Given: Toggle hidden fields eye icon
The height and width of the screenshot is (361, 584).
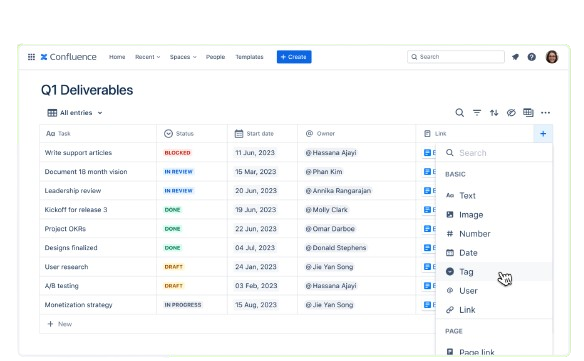Looking at the screenshot, I should coord(511,113).
